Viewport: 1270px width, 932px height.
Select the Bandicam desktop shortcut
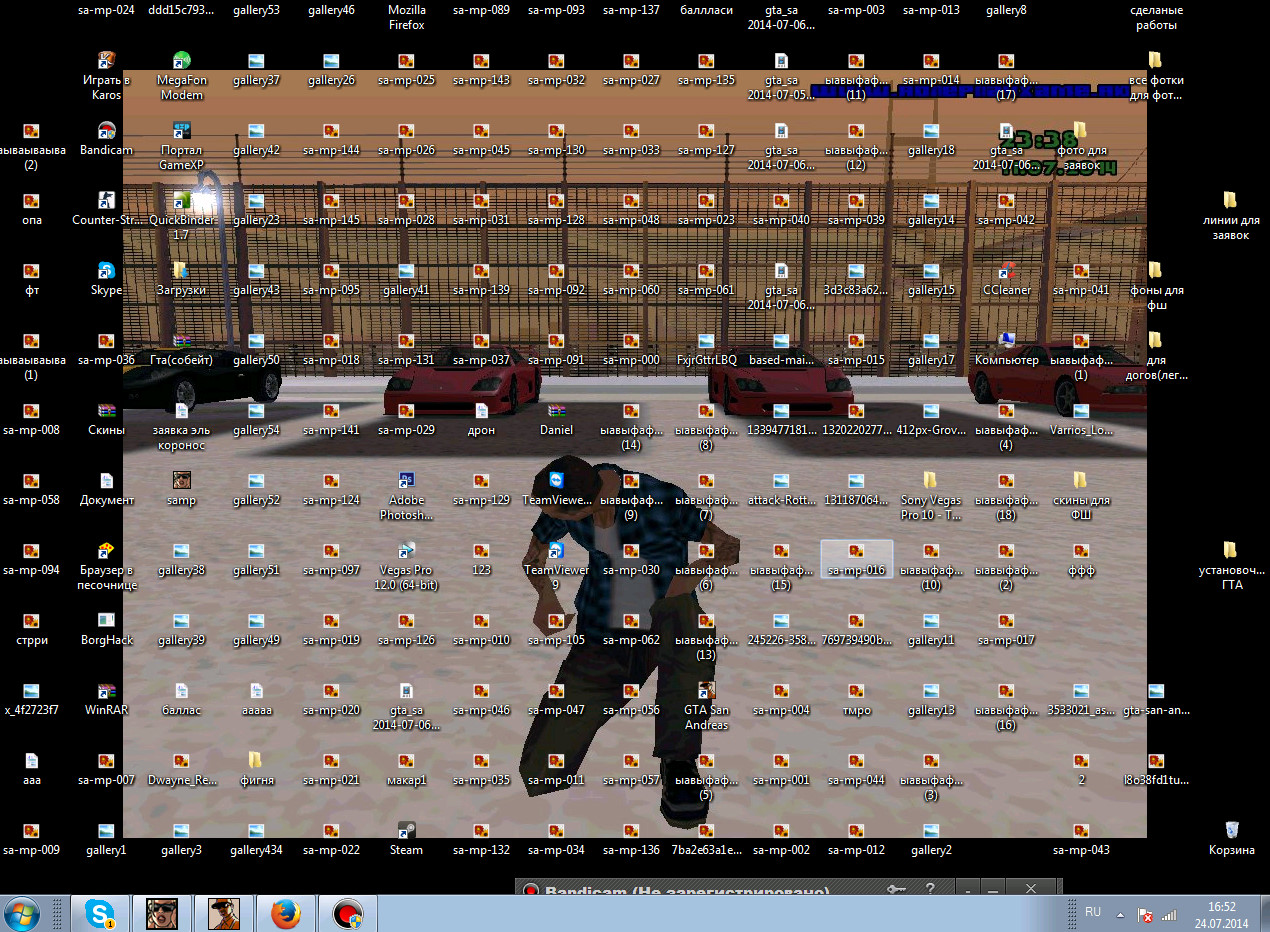(x=106, y=138)
